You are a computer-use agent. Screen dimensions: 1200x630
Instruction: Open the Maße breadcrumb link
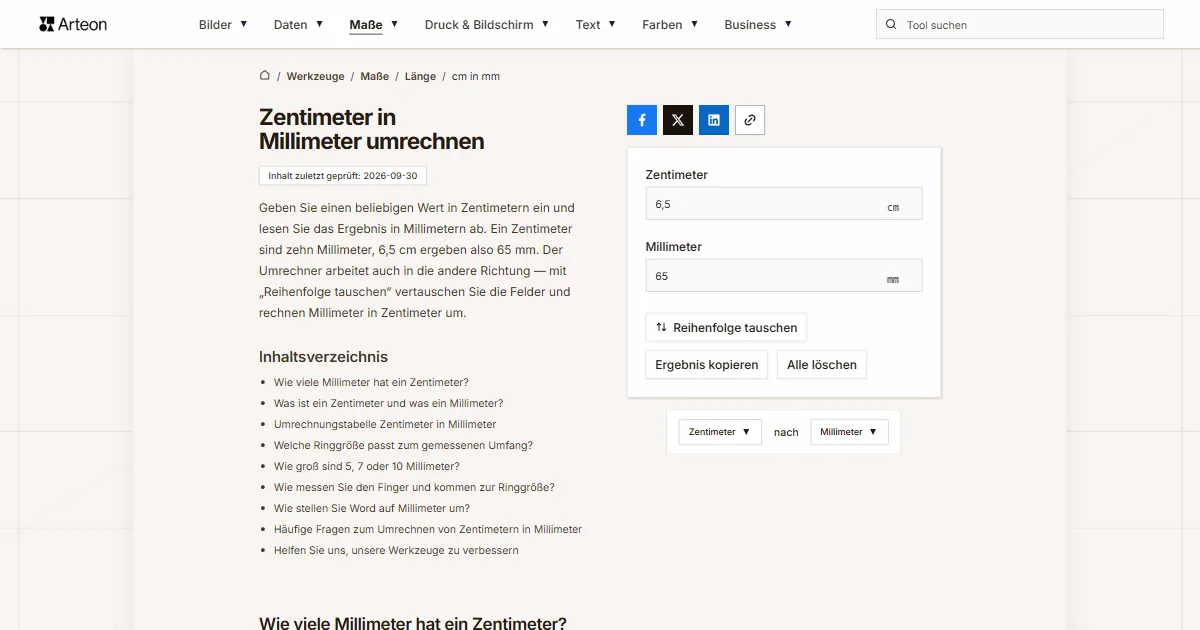(x=375, y=76)
